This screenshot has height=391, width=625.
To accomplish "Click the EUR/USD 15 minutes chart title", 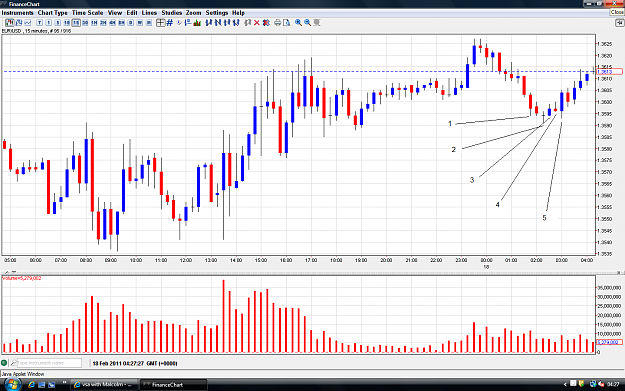I will 36,31.
